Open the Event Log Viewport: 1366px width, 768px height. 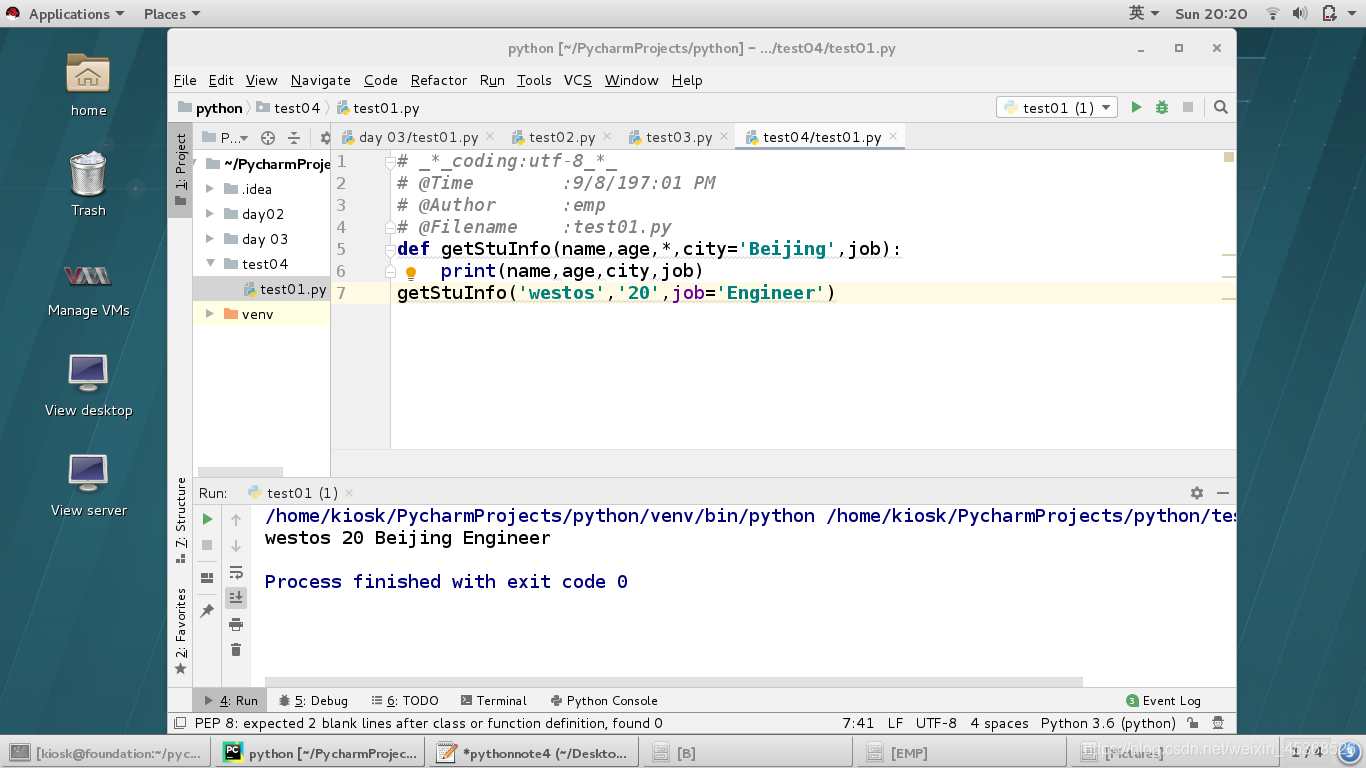(1163, 701)
